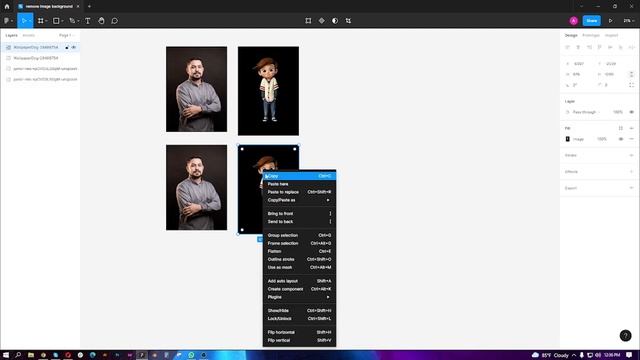Click the align horizontal centers icon

[578, 47]
